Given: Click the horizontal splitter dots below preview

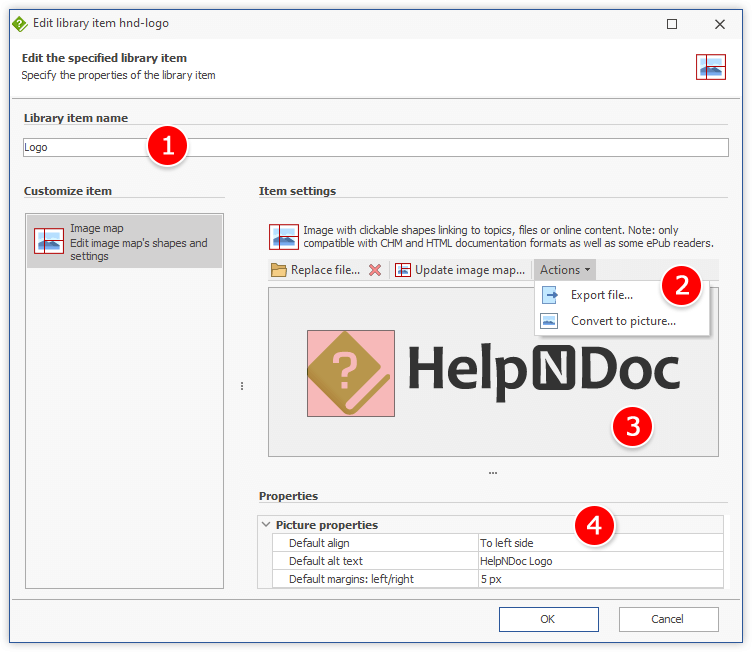Looking at the screenshot, I should pyautogui.click(x=493, y=473).
